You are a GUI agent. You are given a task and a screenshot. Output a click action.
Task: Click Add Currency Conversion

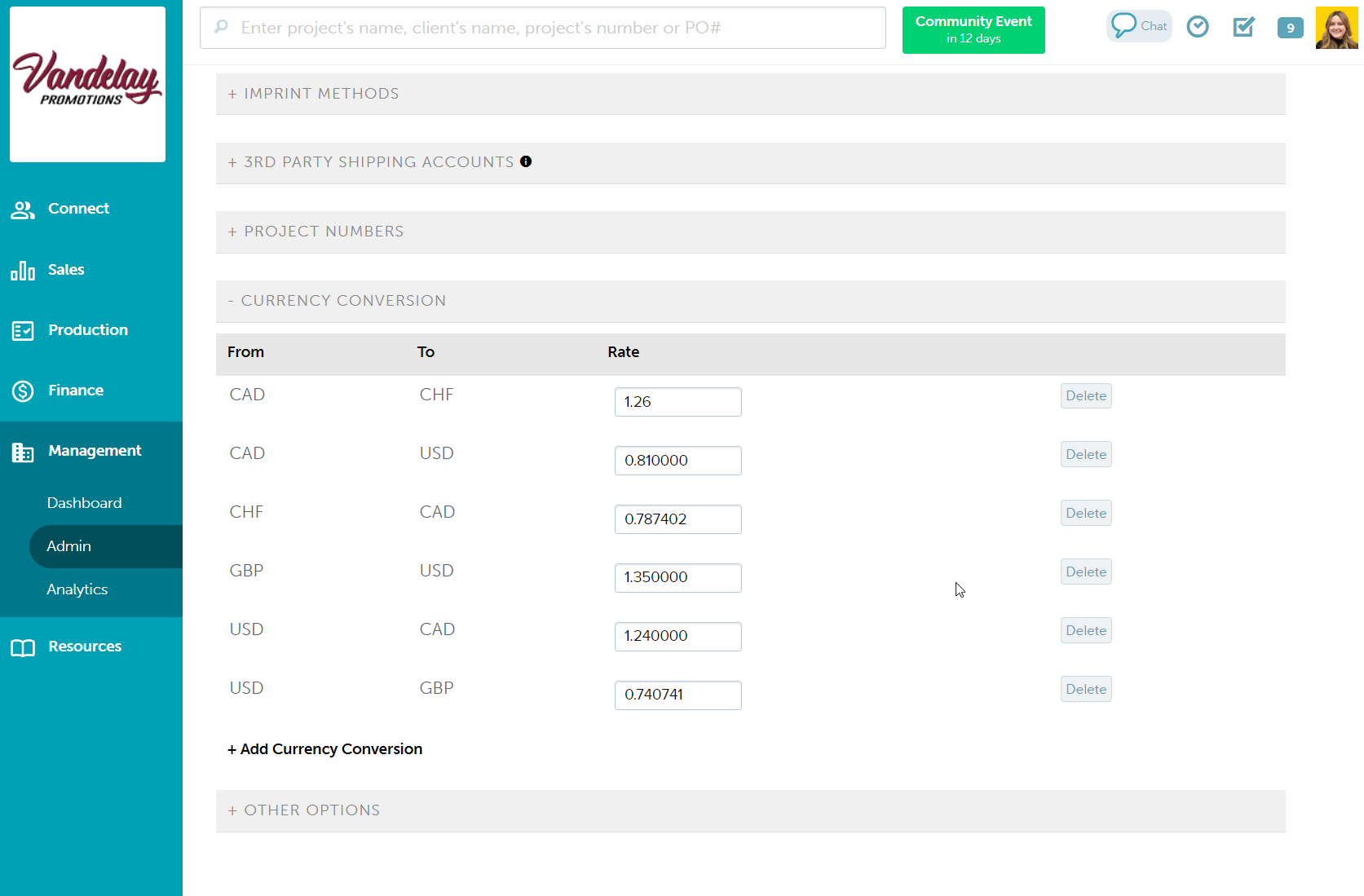(x=324, y=748)
